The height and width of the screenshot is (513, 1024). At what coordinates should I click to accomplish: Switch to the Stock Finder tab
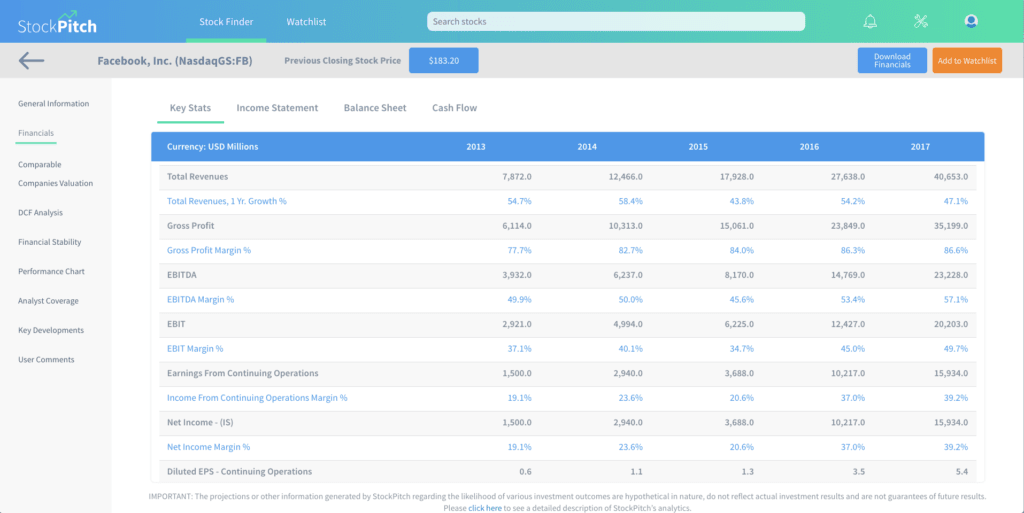pyautogui.click(x=226, y=21)
